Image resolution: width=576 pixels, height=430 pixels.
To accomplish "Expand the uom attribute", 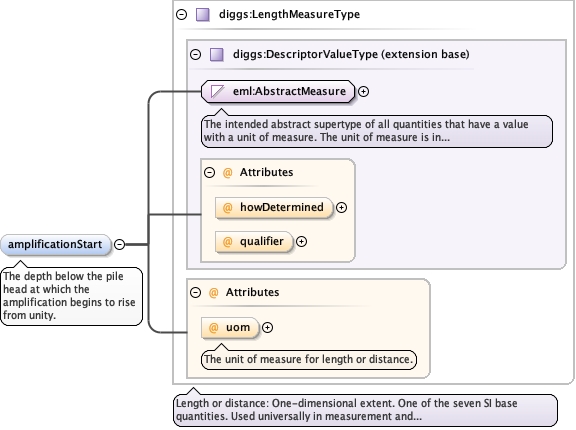I will 267,327.
